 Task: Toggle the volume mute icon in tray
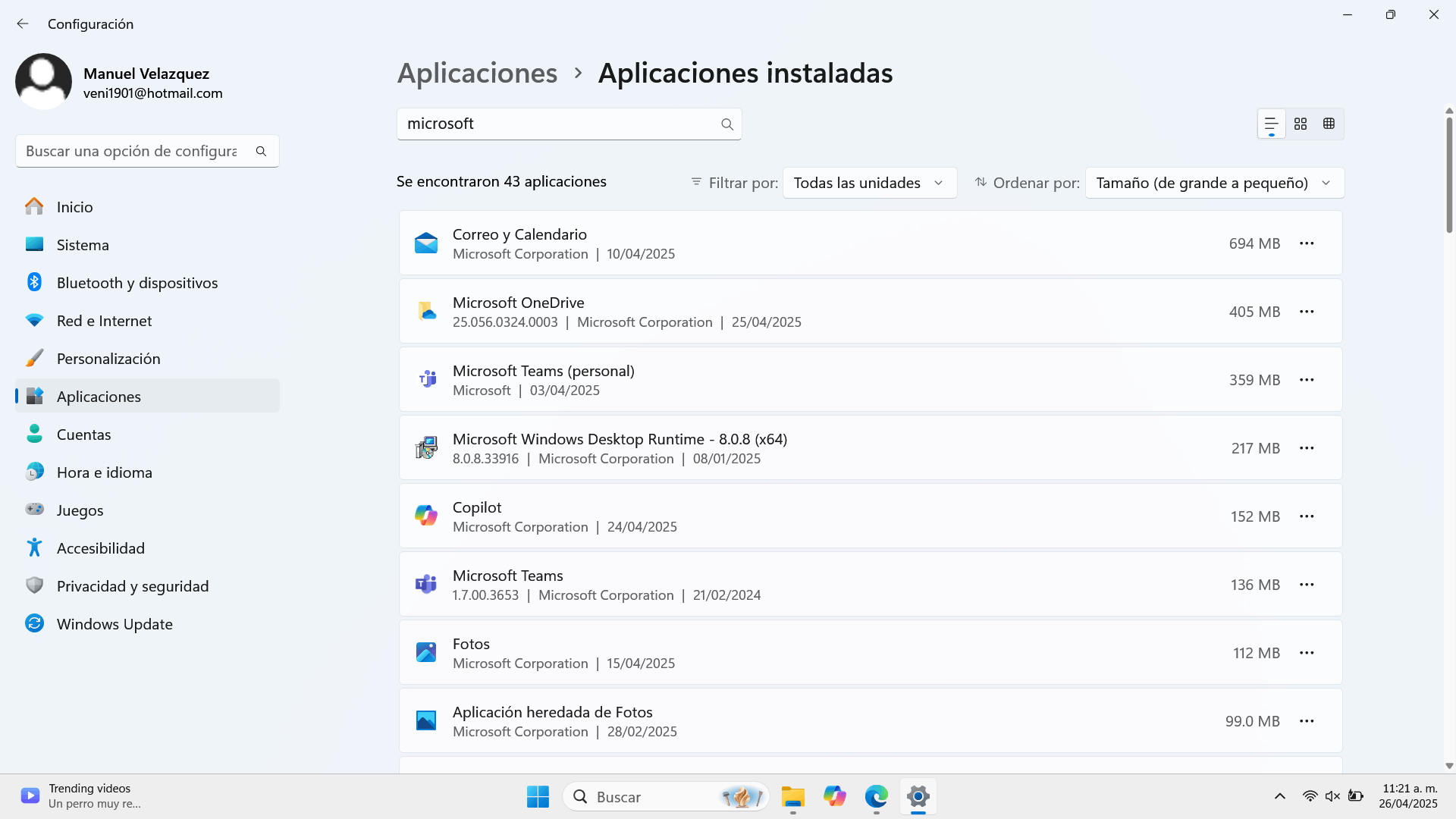pos(1332,796)
